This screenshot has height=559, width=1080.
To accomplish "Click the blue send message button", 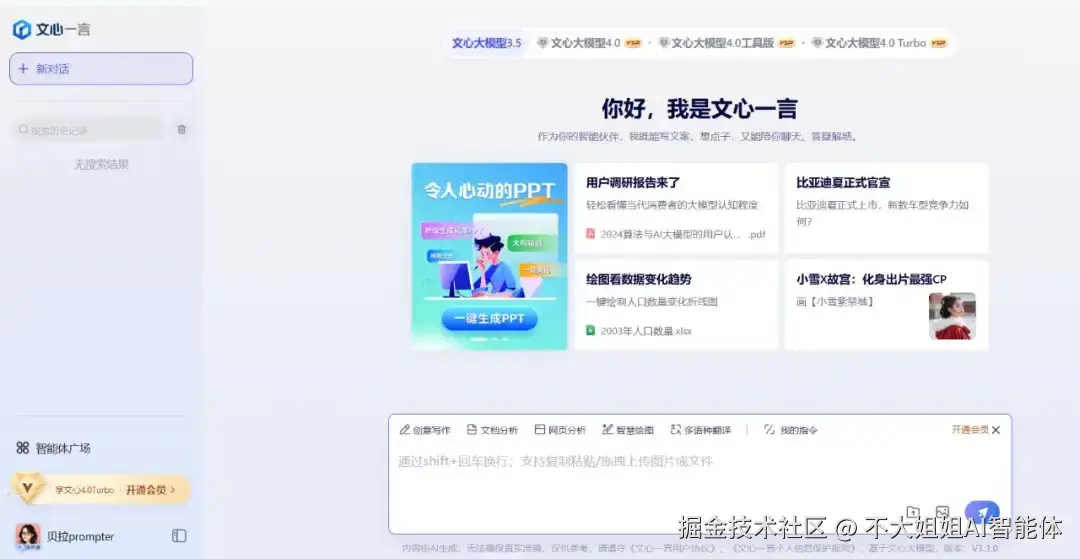I will pos(982,514).
